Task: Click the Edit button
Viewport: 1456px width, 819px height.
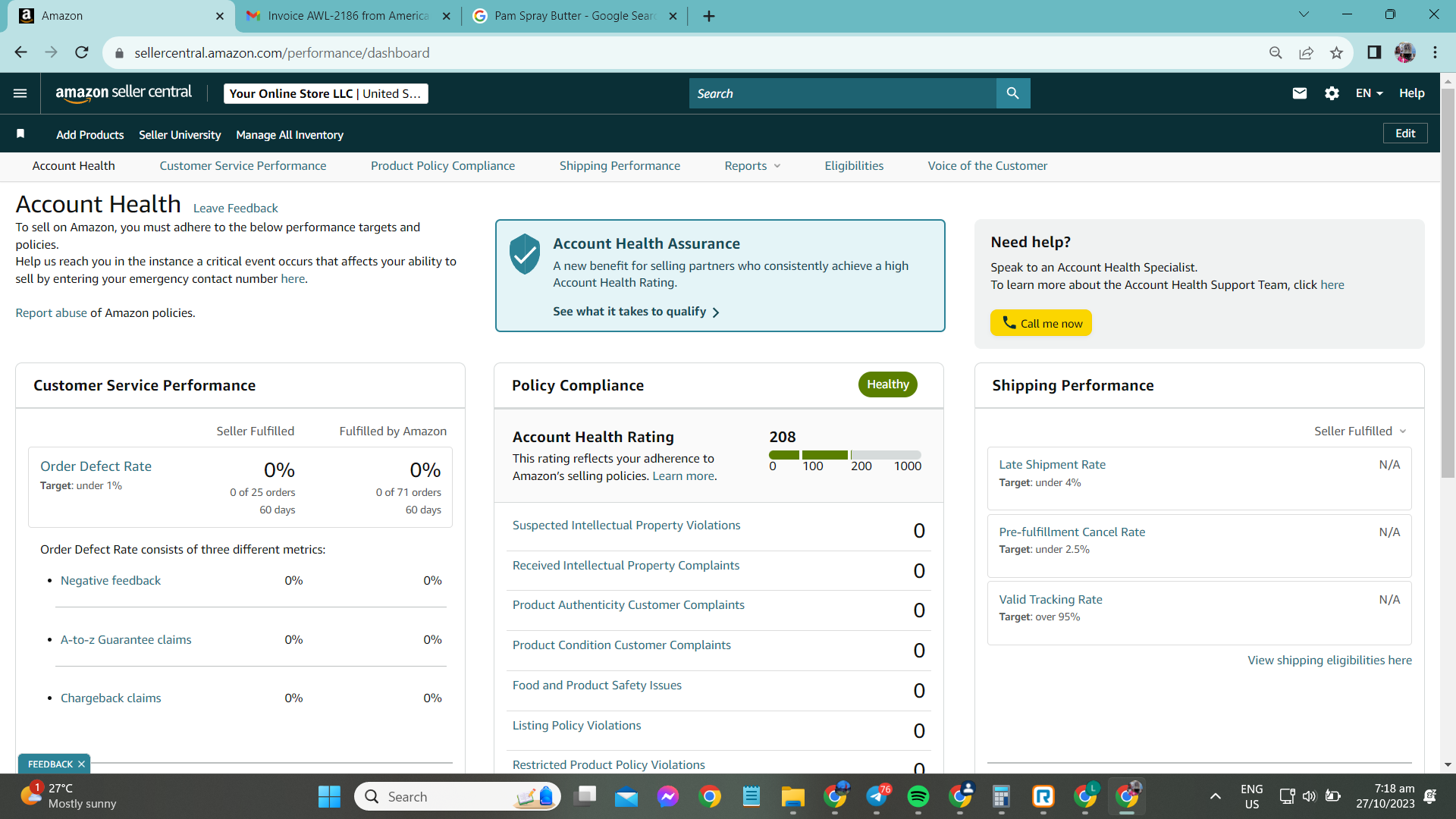Action: (x=1405, y=133)
